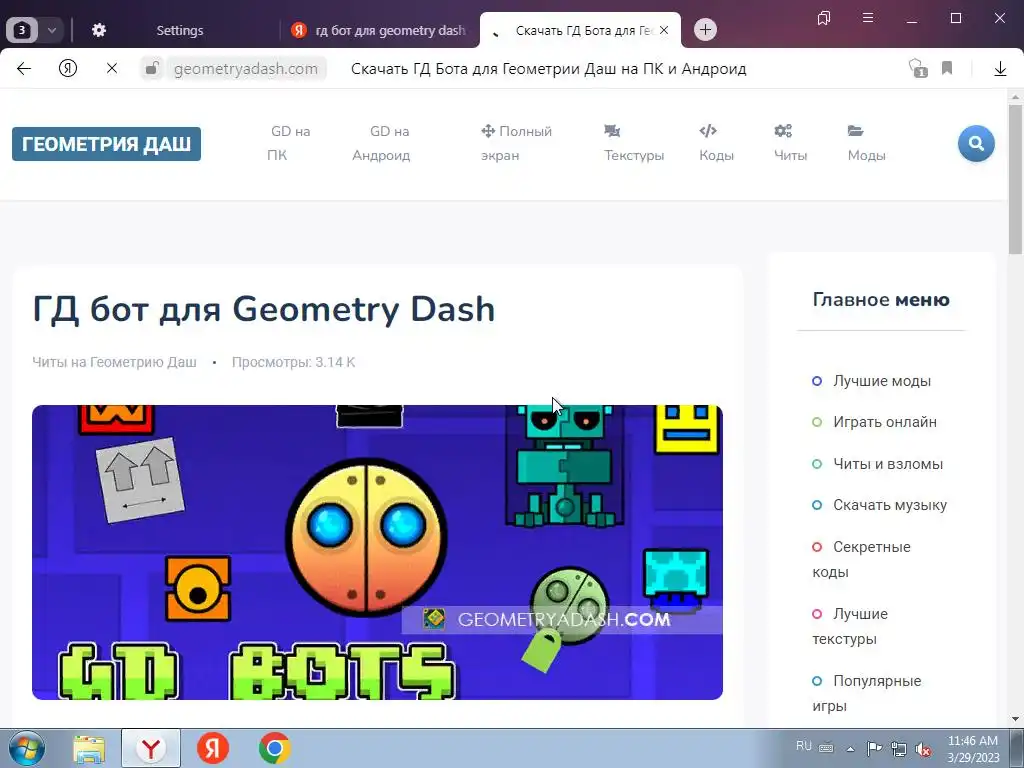Switch to the 'гд бот для geometry dash' tab
The height and width of the screenshot is (768, 1024).
point(380,31)
